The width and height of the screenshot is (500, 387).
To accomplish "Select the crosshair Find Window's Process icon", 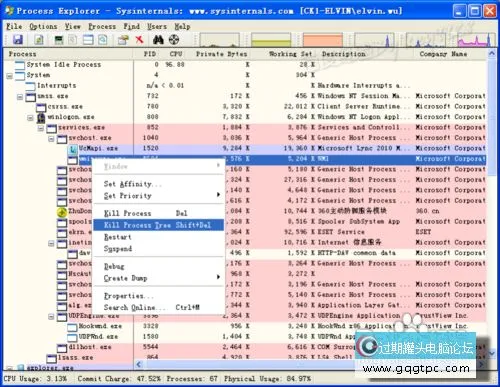I will tap(174, 40).
